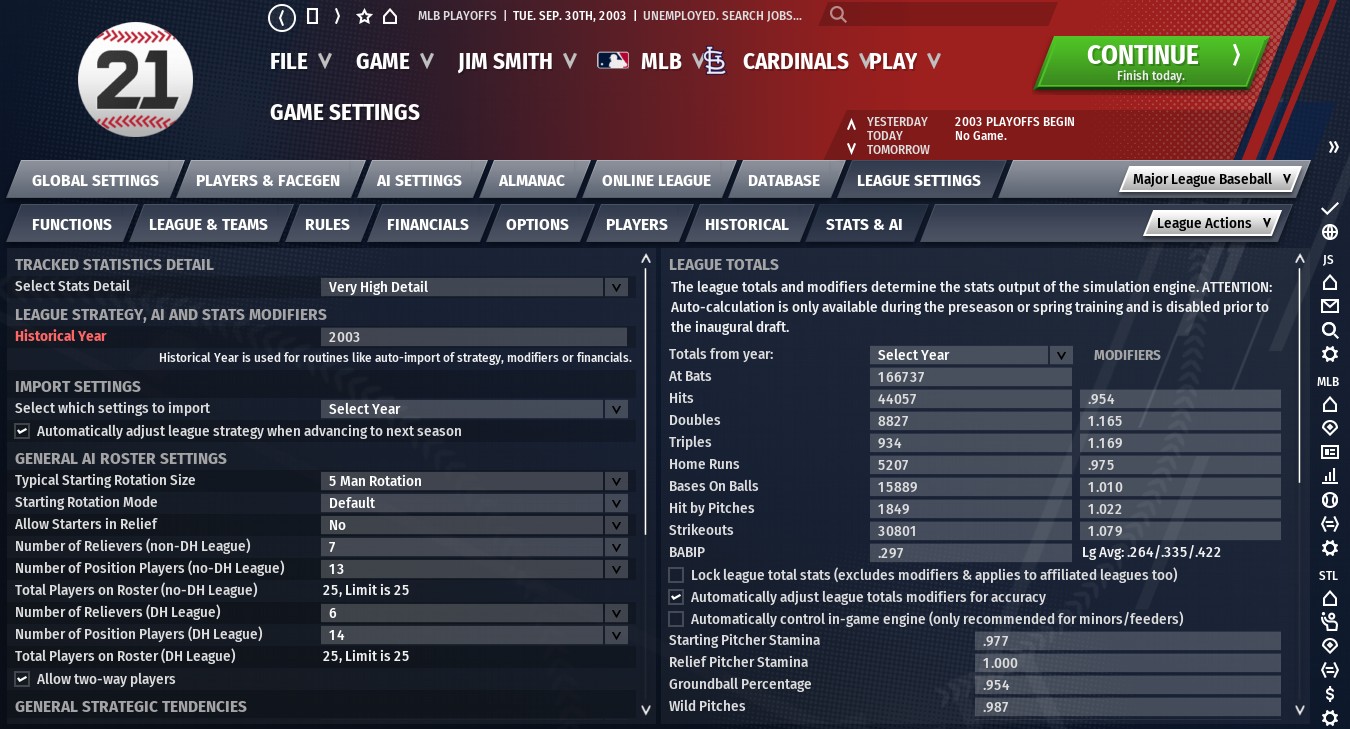The image size is (1350, 729).
Task: Disable the Allow two-way players checkbox
Action: pos(22,679)
